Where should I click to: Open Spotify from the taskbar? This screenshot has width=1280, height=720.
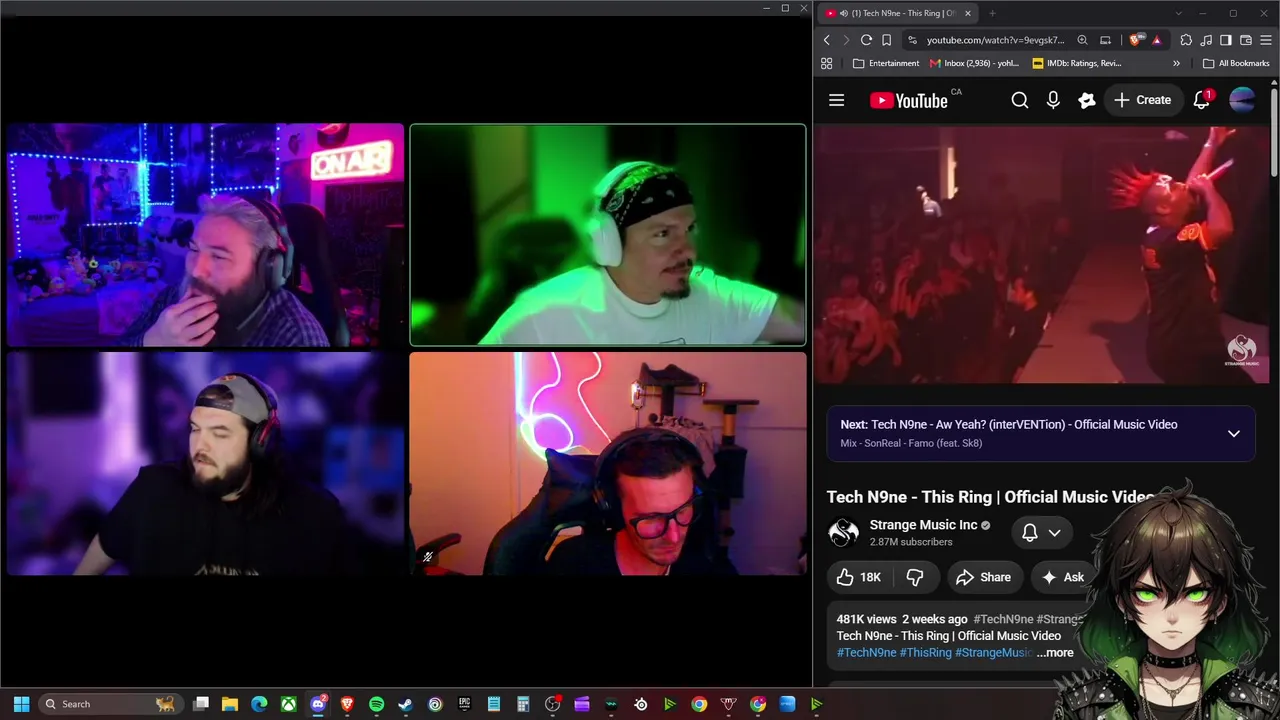tap(376, 704)
